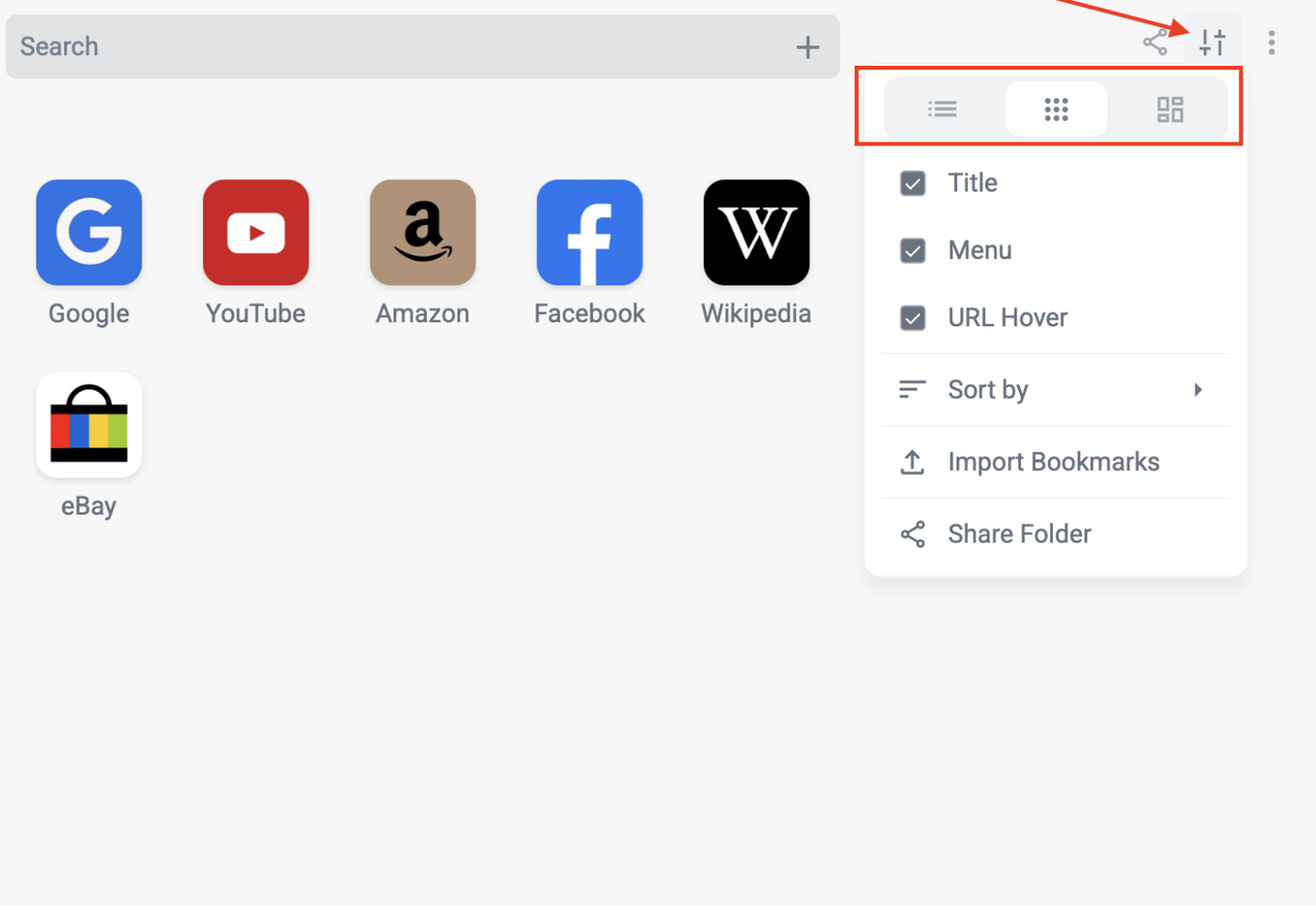
Task: Open the Amazon bookmark tile
Action: pos(423,232)
